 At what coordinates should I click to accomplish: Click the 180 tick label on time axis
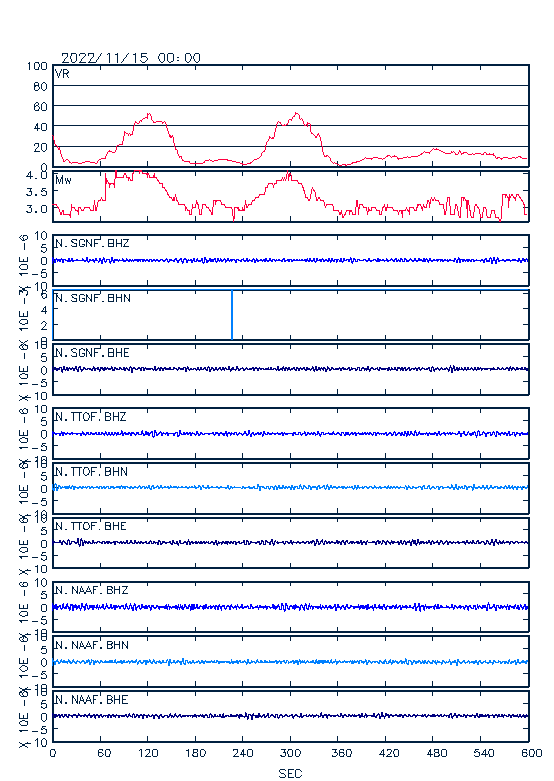click(195, 753)
